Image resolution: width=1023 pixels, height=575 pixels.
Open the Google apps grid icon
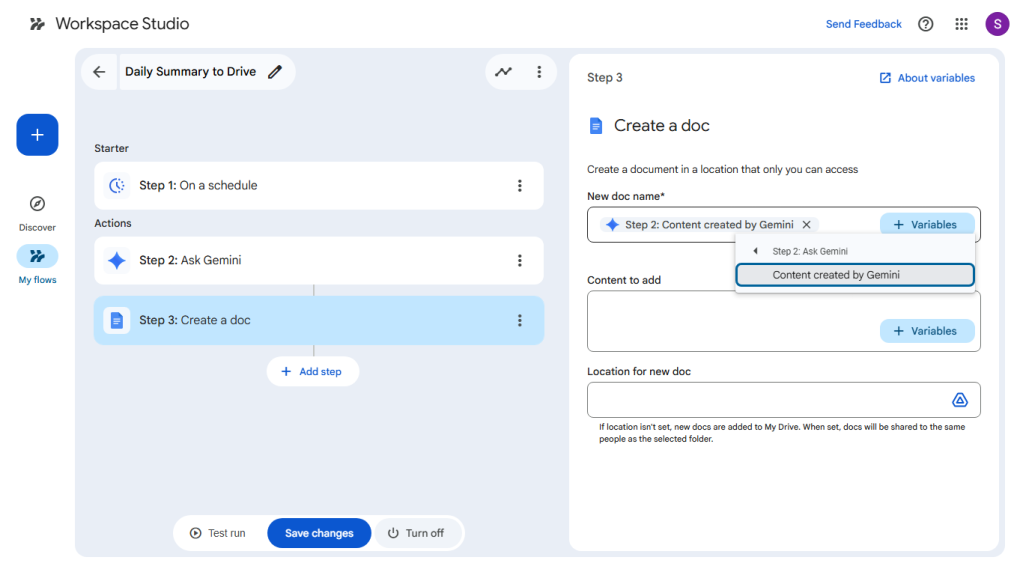pos(961,24)
